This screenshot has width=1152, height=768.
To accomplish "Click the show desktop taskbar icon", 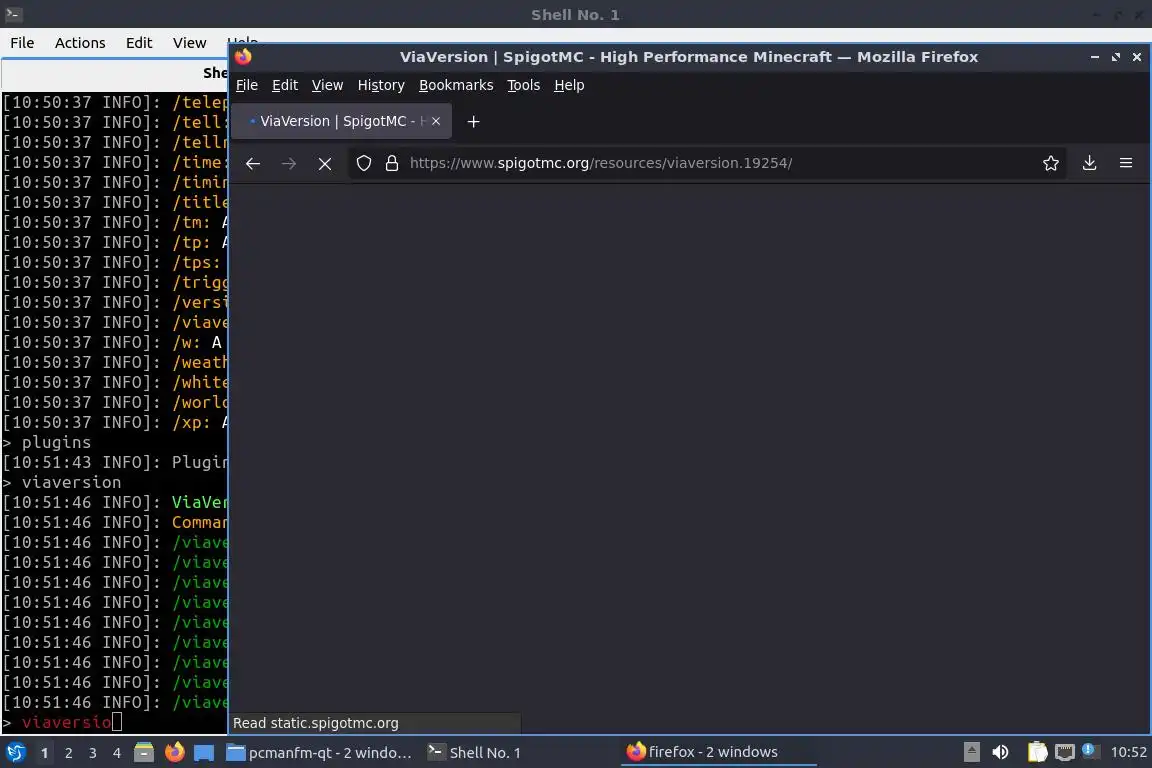I will pyautogui.click(x=204, y=753).
